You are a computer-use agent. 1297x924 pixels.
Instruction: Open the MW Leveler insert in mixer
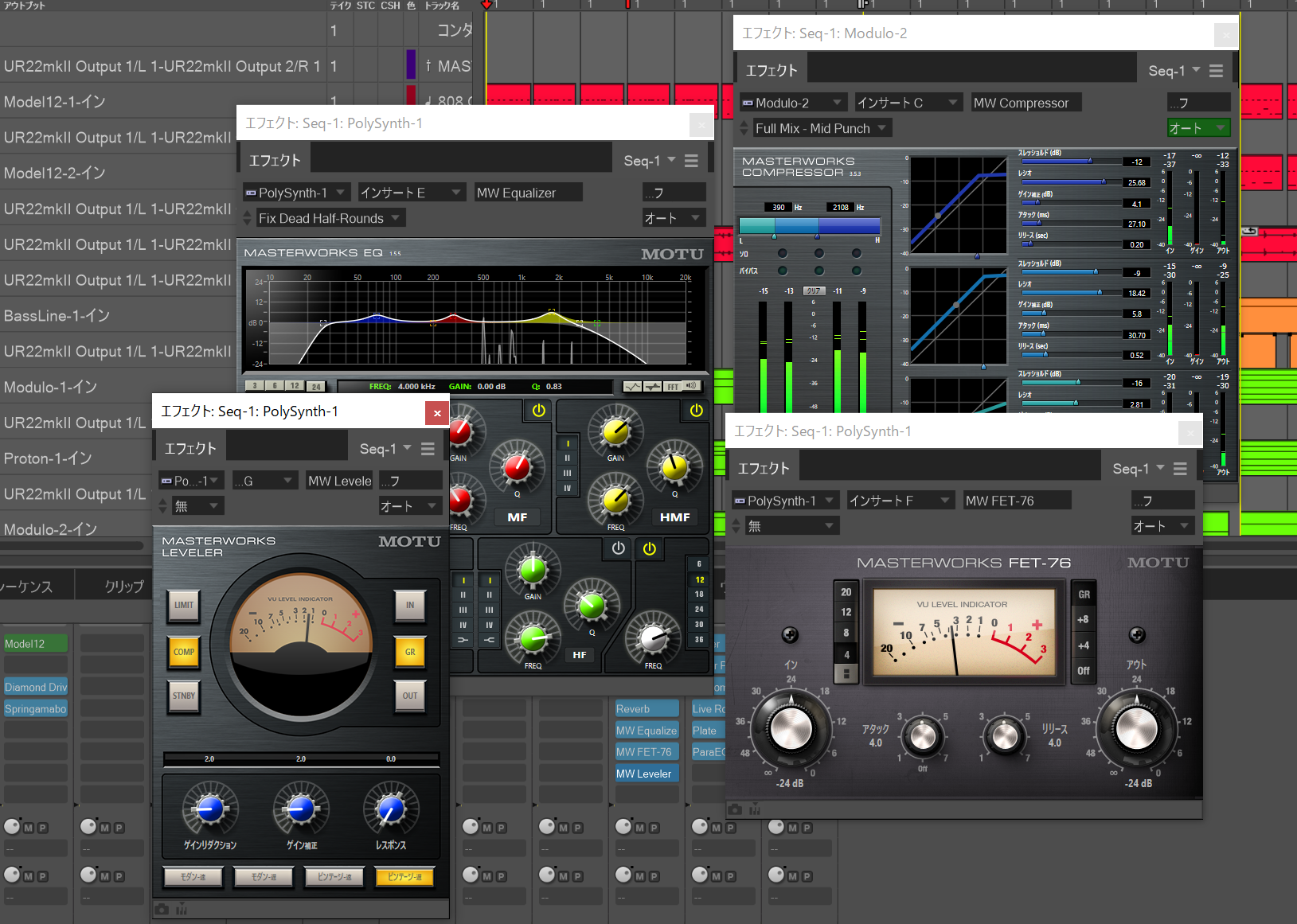click(x=646, y=774)
